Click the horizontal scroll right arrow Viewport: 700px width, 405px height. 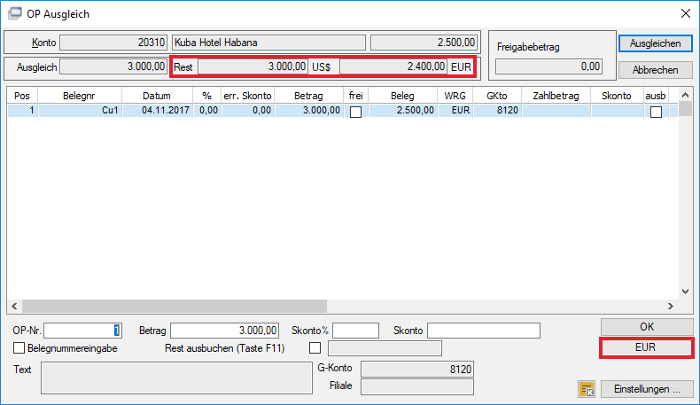(670, 306)
